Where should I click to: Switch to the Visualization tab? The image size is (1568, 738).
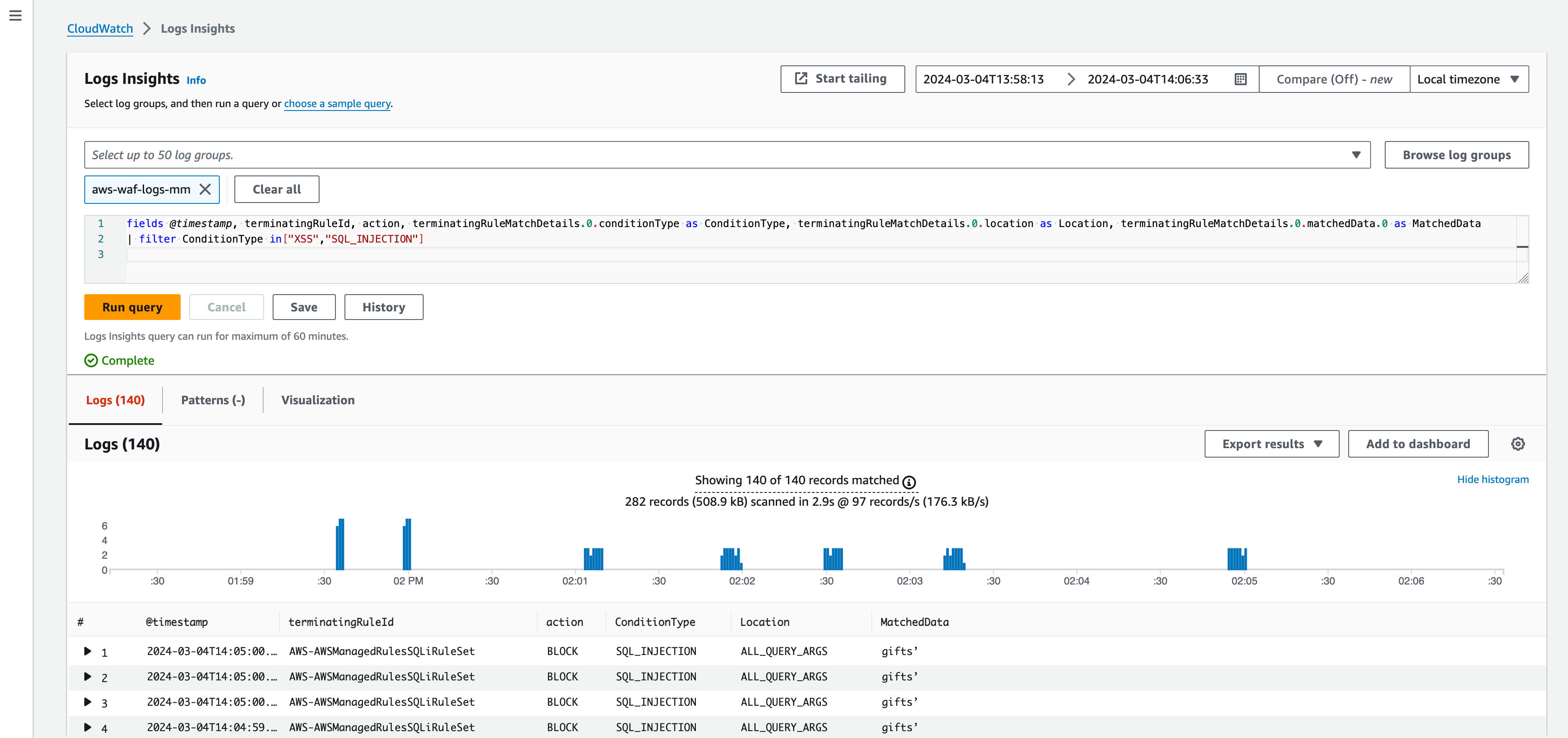(317, 400)
